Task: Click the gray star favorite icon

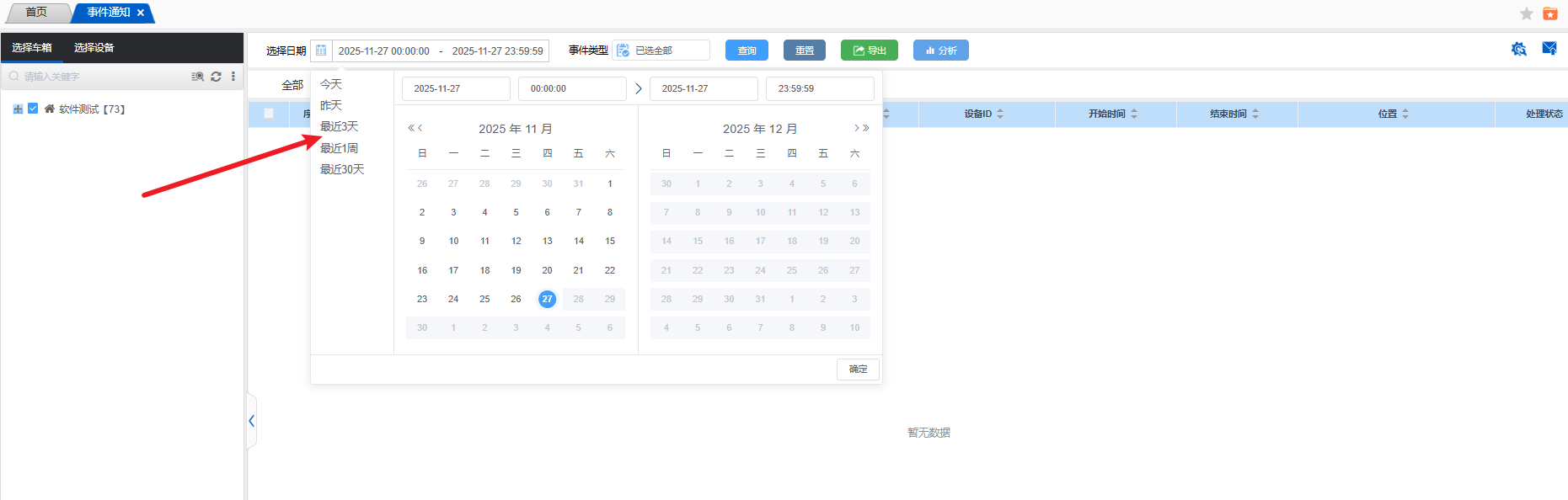Action: (x=1526, y=13)
